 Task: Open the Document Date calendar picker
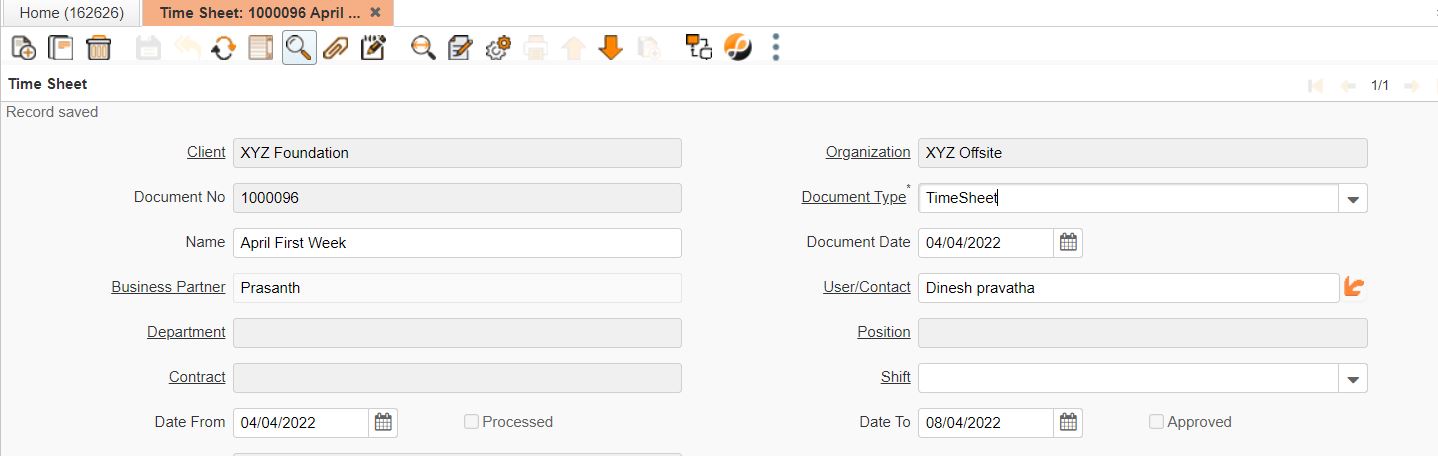[x=1068, y=242]
